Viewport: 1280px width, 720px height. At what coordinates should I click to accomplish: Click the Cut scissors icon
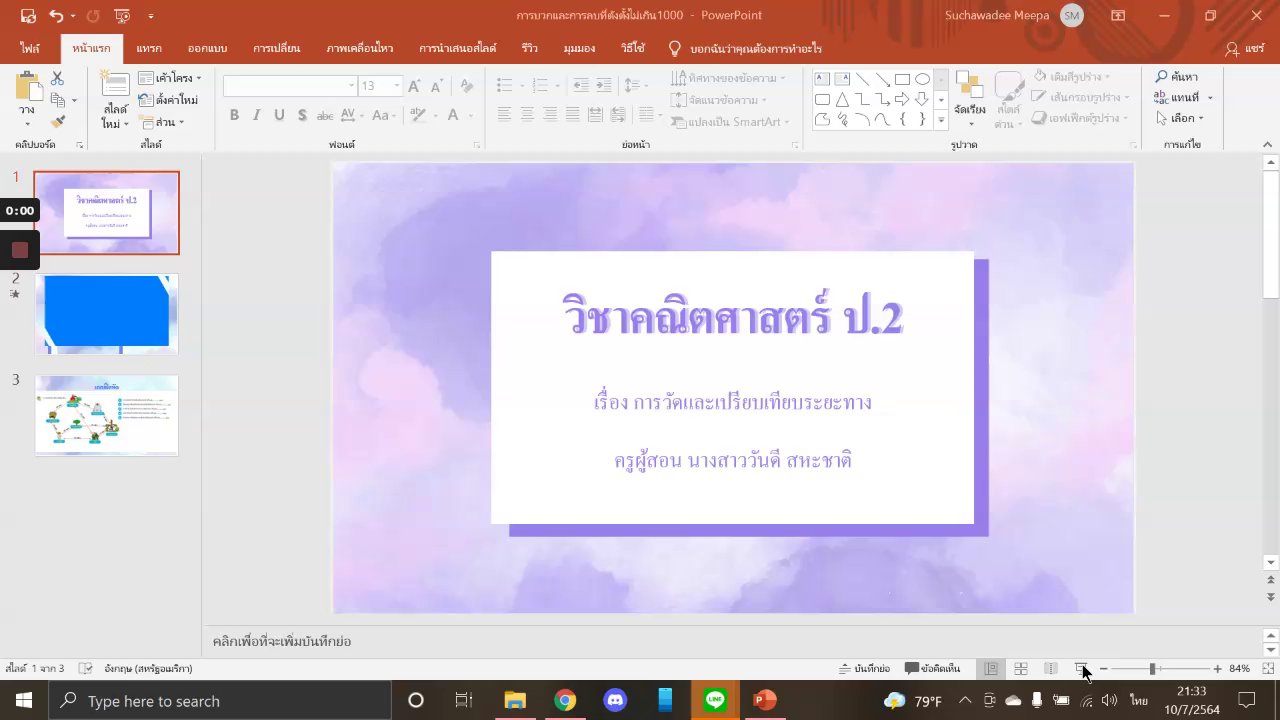coord(57,78)
